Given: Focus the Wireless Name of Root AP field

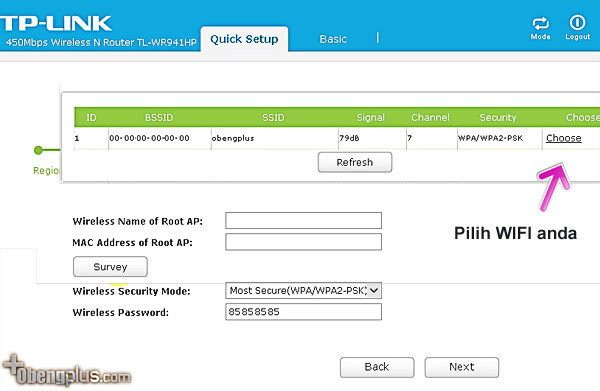Looking at the screenshot, I should pos(303,221).
